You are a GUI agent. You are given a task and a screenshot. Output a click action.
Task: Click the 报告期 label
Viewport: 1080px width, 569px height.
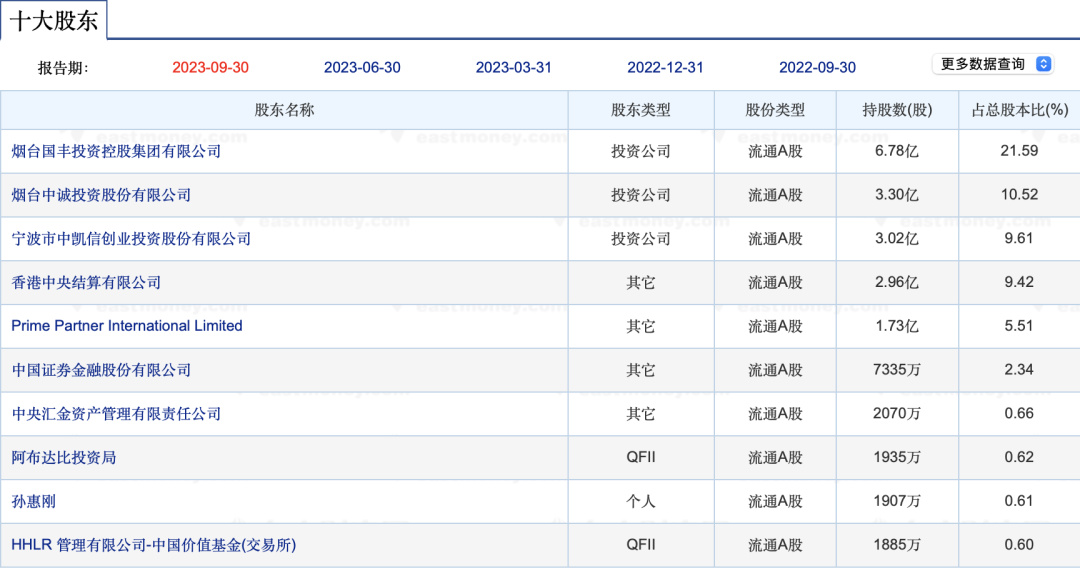click(x=63, y=68)
